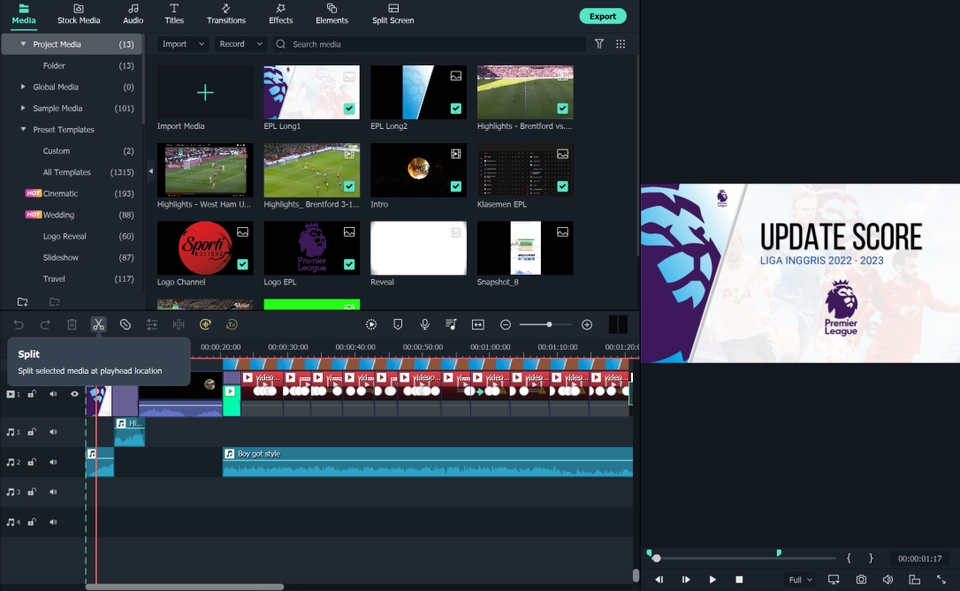Expand preview with diagonal arrows icon
Screen dimensions: 960x591
[x=941, y=579]
